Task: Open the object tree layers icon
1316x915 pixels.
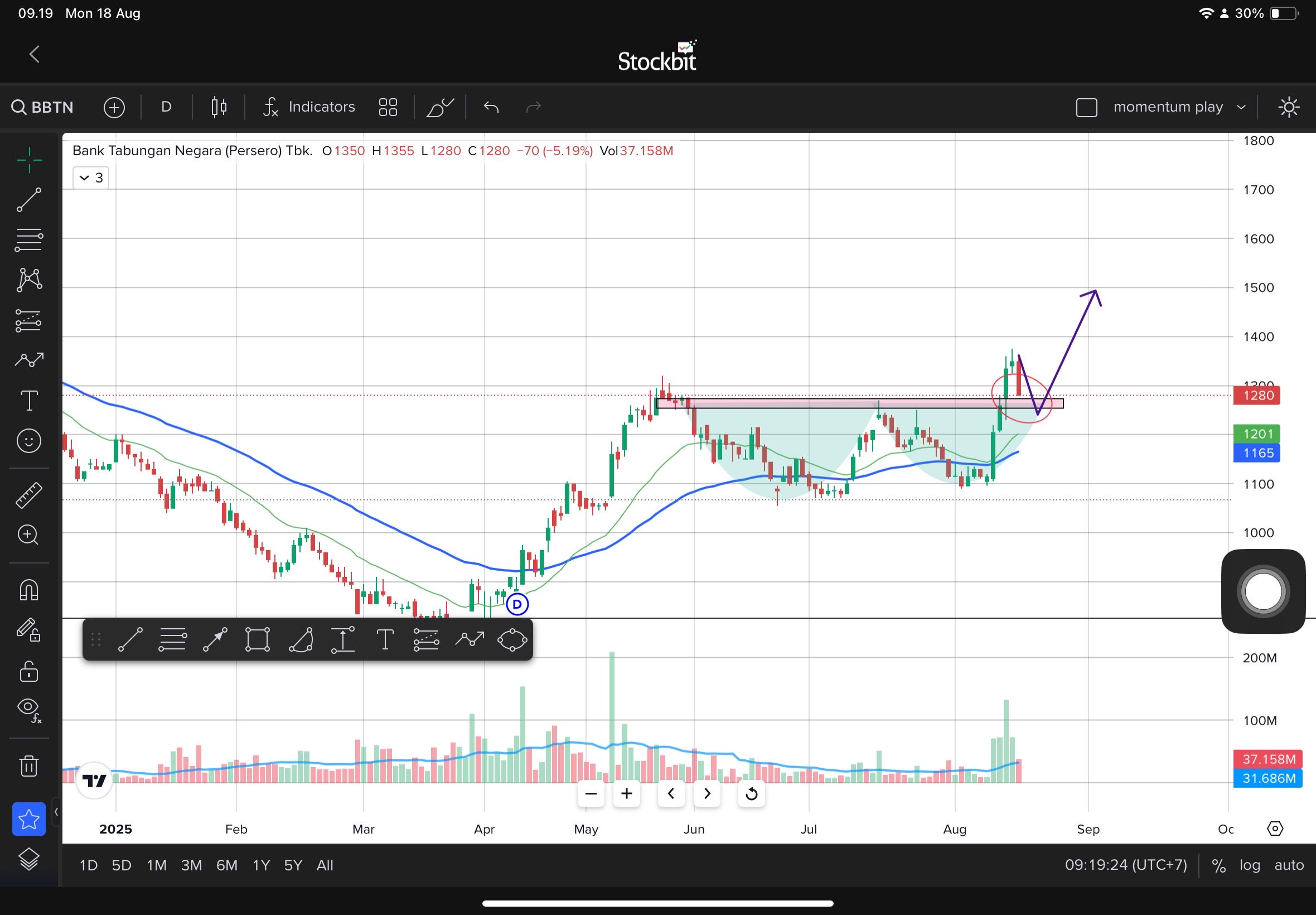Action: coord(28,859)
